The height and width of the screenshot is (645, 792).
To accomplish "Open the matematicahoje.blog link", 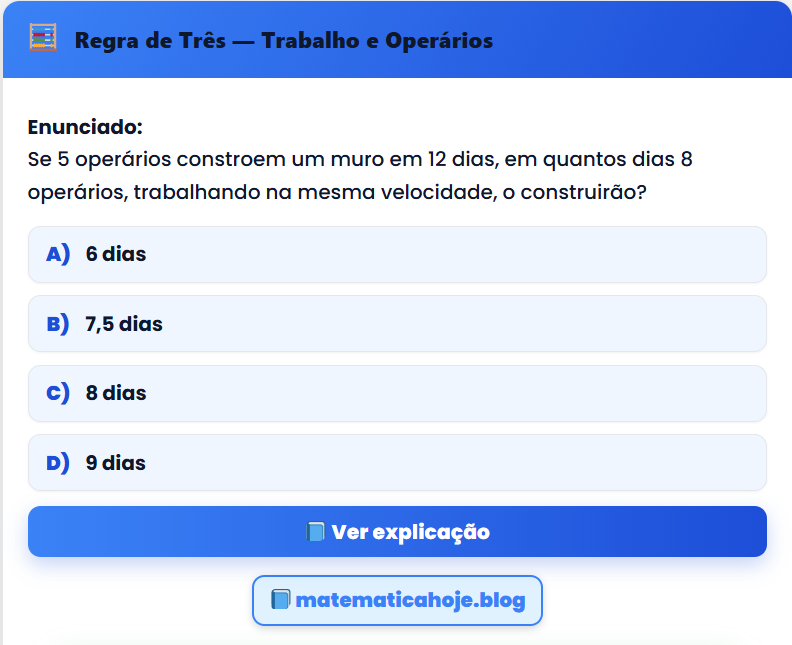I will [397, 600].
